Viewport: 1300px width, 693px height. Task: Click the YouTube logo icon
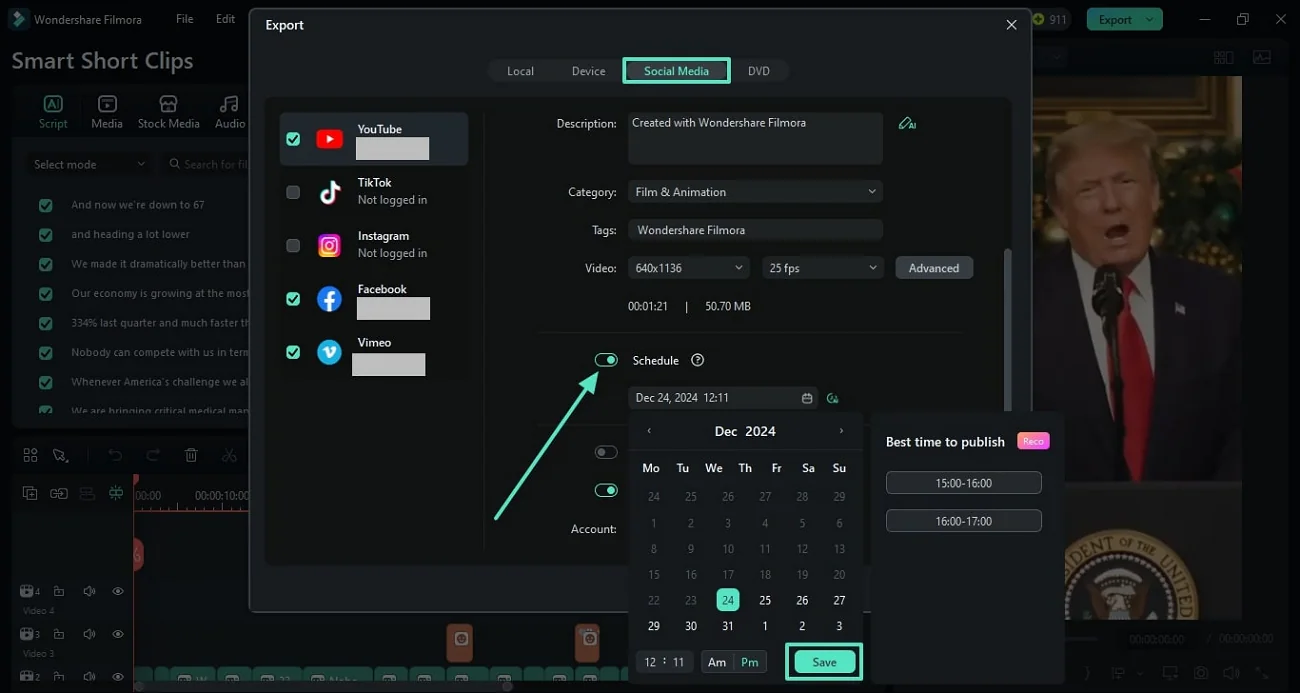(329, 139)
